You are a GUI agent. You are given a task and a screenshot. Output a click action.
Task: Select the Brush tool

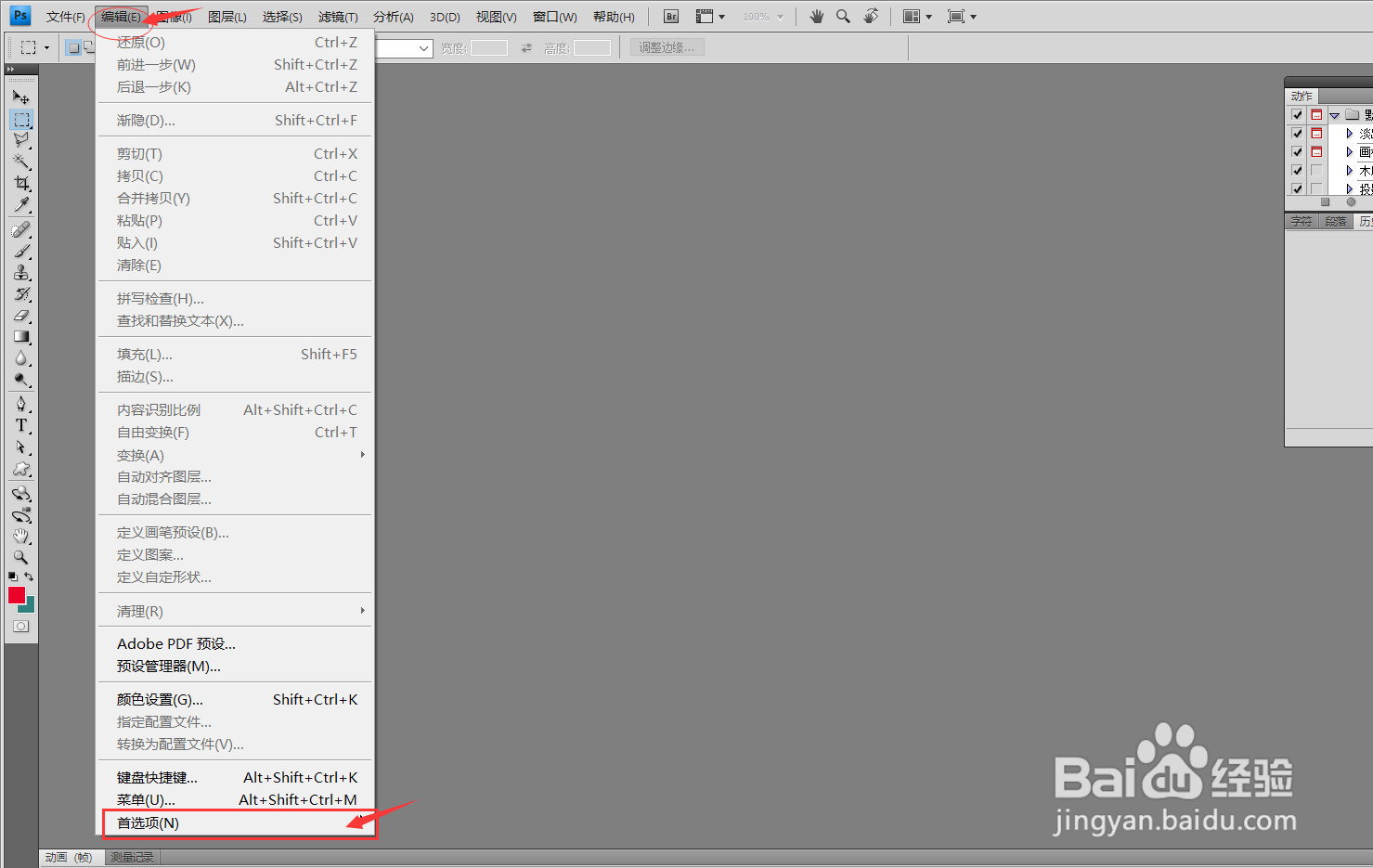click(x=20, y=251)
